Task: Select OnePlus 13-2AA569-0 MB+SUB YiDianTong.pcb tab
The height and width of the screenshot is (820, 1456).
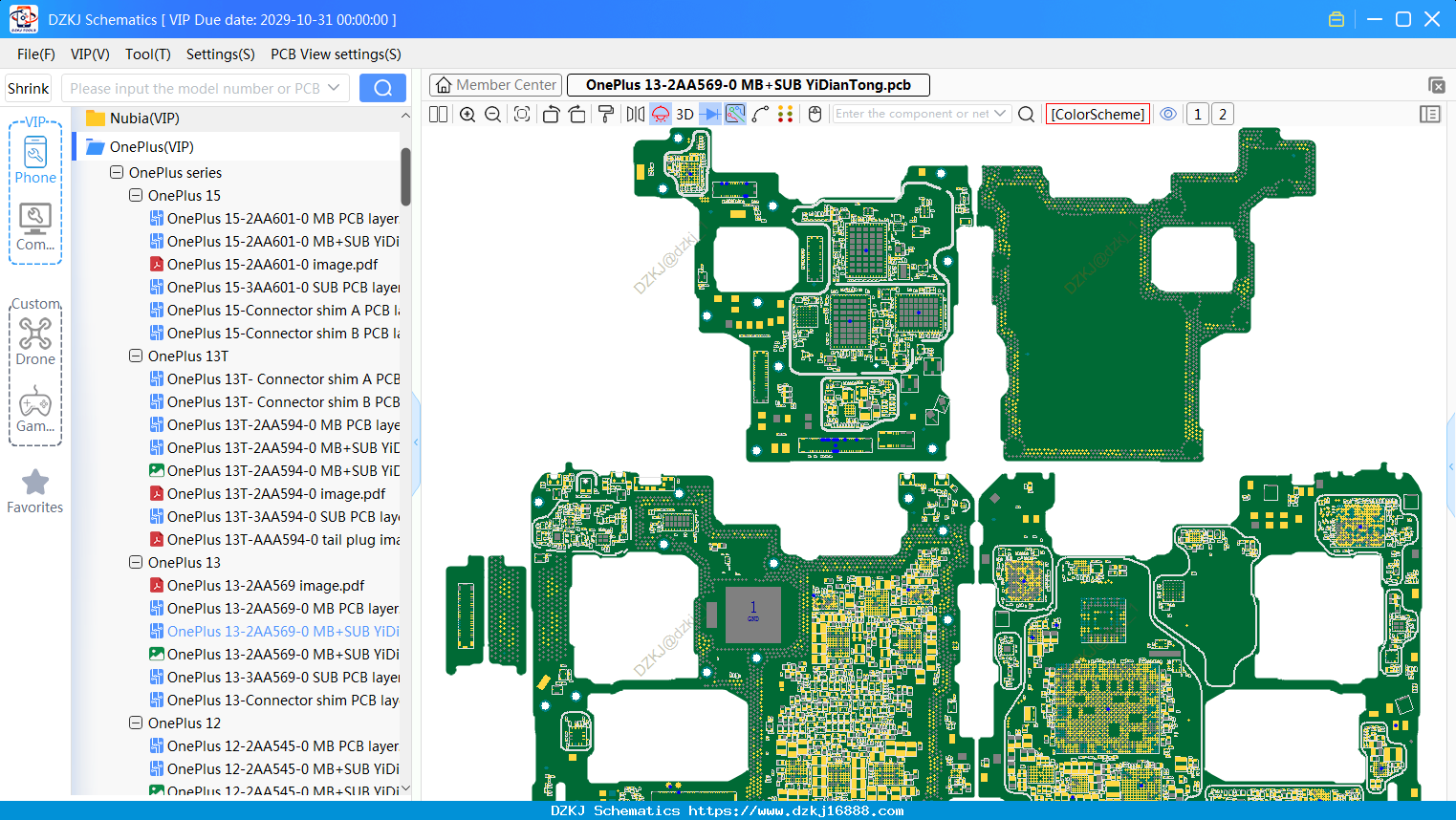Action: click(749, 85)
